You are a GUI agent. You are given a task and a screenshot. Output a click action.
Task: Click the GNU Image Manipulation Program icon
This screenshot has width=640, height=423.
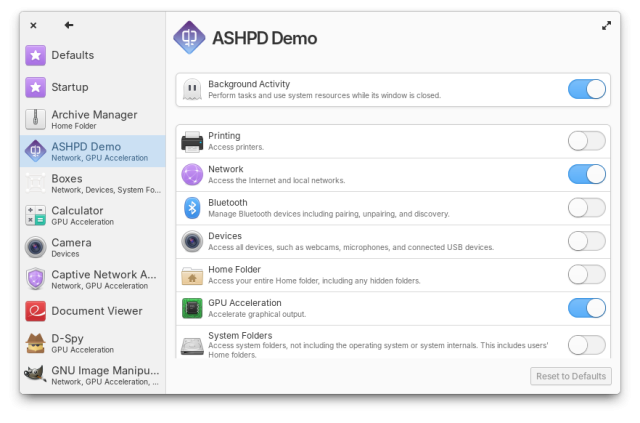click(x=35, y=374)
